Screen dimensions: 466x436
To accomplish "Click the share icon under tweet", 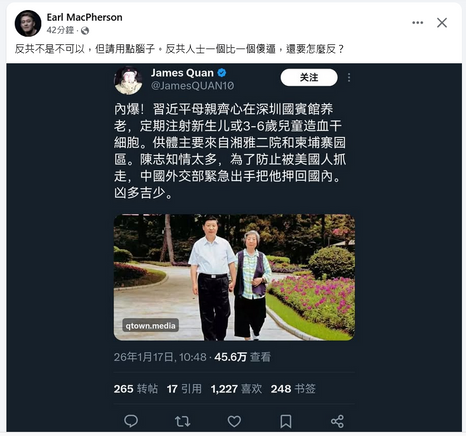I will click(337, 421).
